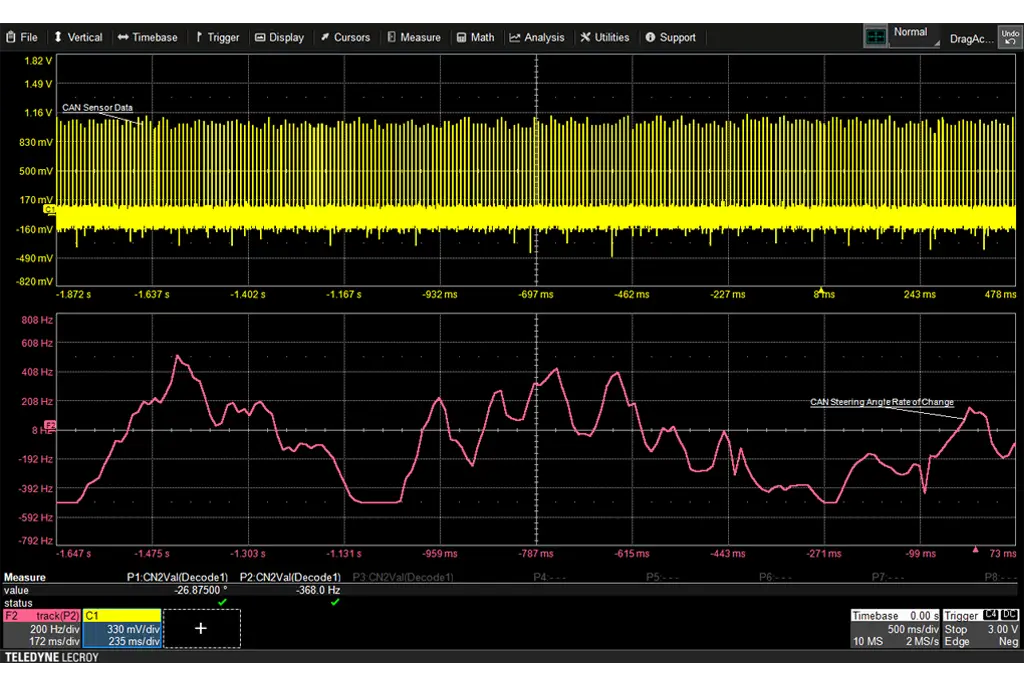Open the Display menu
The width and height of the screenshot is (1024, 686).
(280, 37)
